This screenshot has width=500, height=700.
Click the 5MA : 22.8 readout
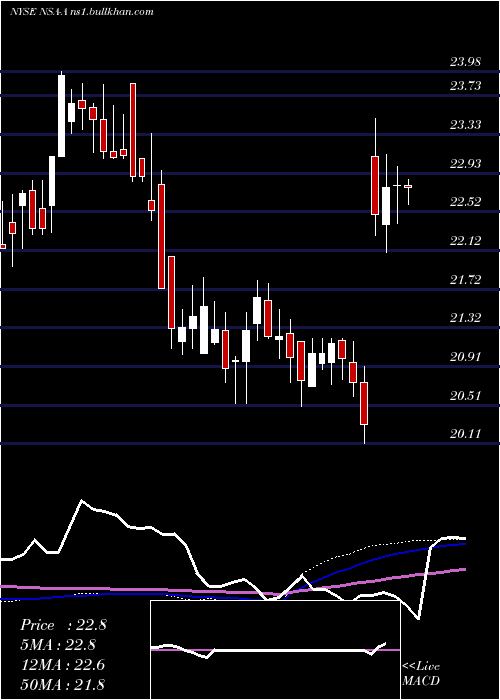58,645
